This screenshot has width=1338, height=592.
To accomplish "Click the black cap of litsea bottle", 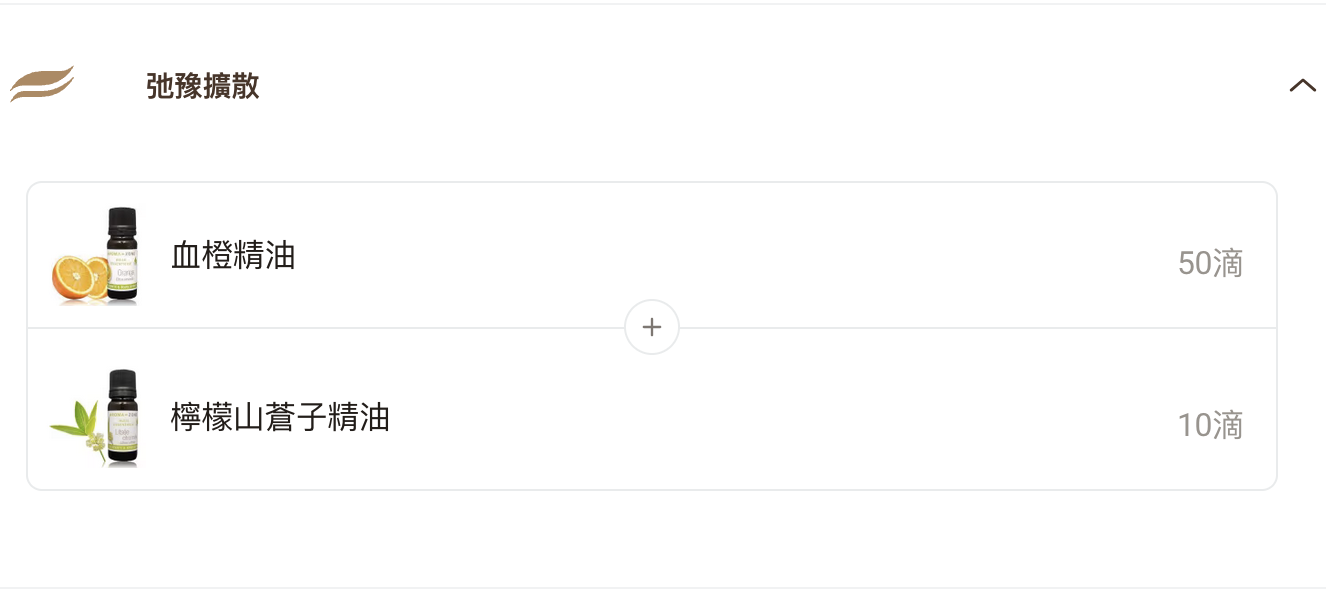I will [x=122, y=382].
